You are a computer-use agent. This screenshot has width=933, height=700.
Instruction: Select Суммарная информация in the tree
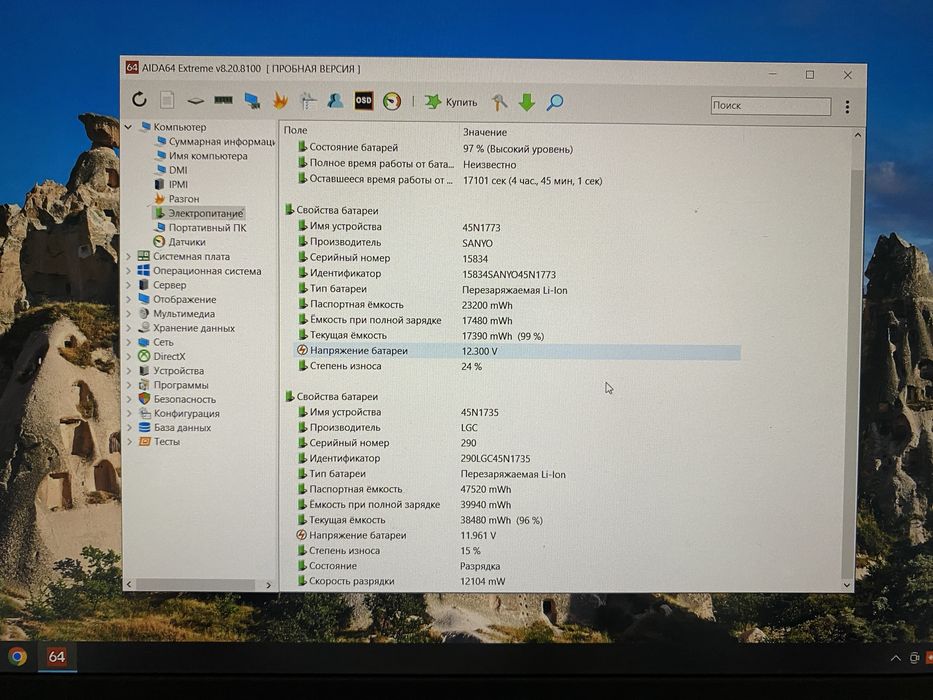[x=221, y=142]
